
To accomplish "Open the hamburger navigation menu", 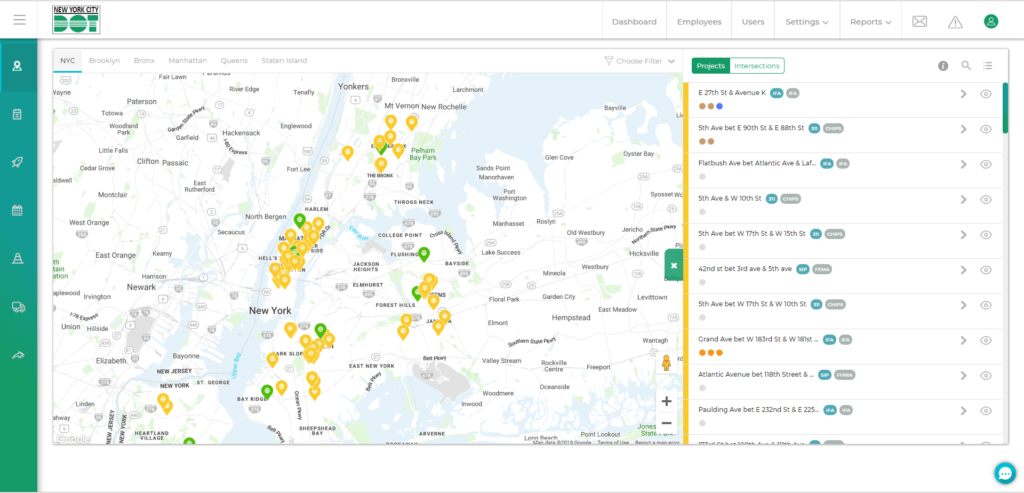I will (x=19, y=20).
